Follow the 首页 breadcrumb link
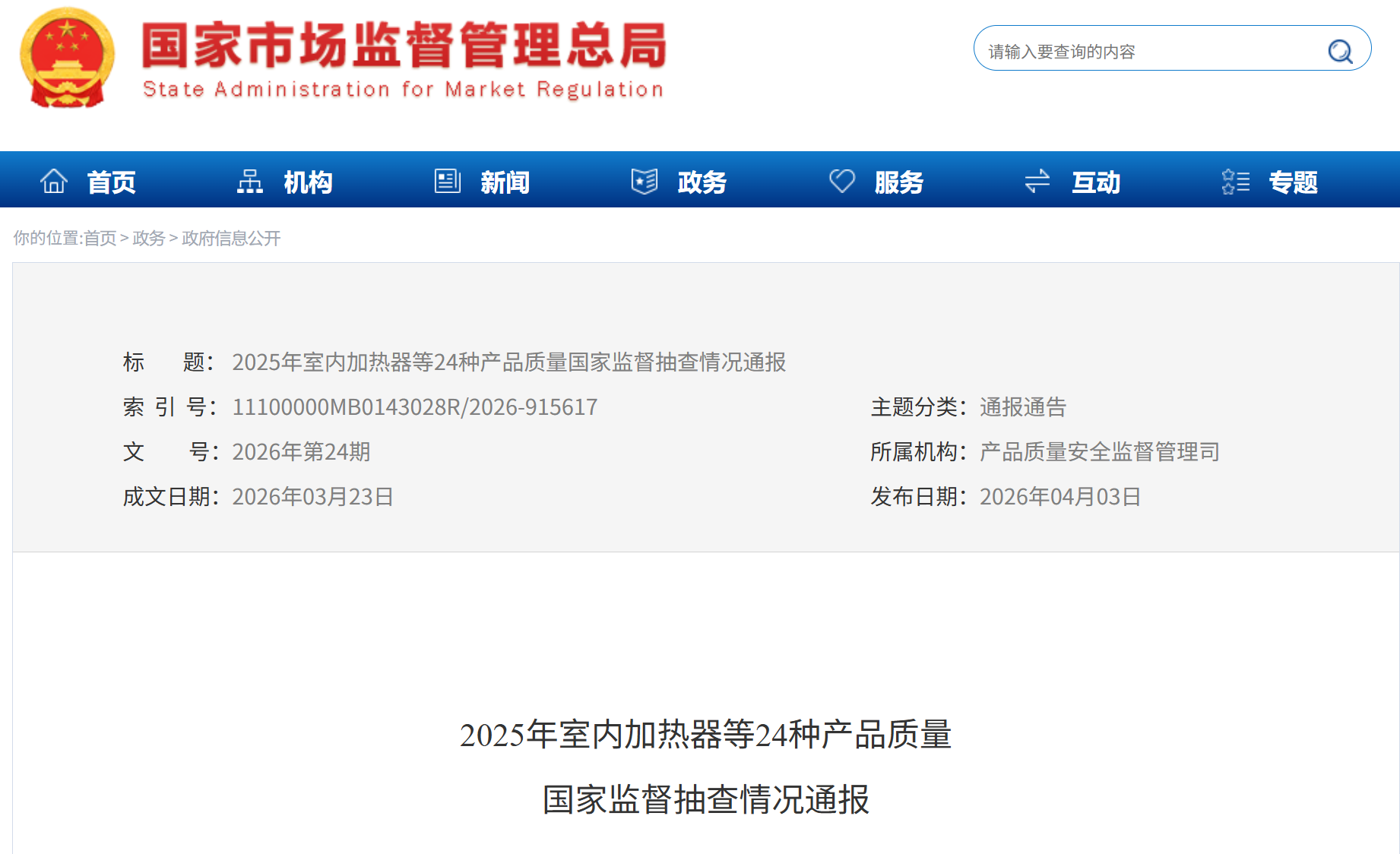 click(100, 239)
